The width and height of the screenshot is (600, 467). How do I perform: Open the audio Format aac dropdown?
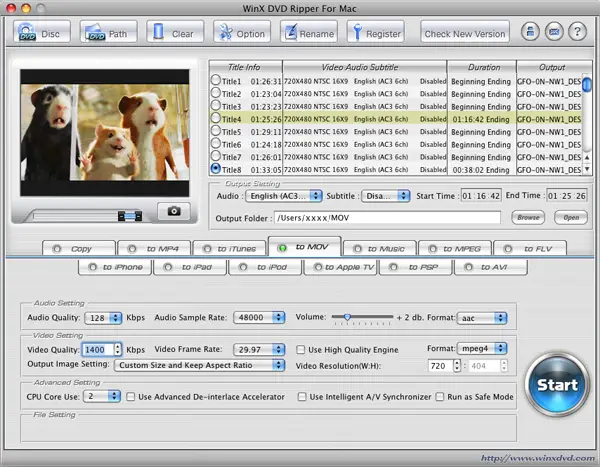(482, 318)
